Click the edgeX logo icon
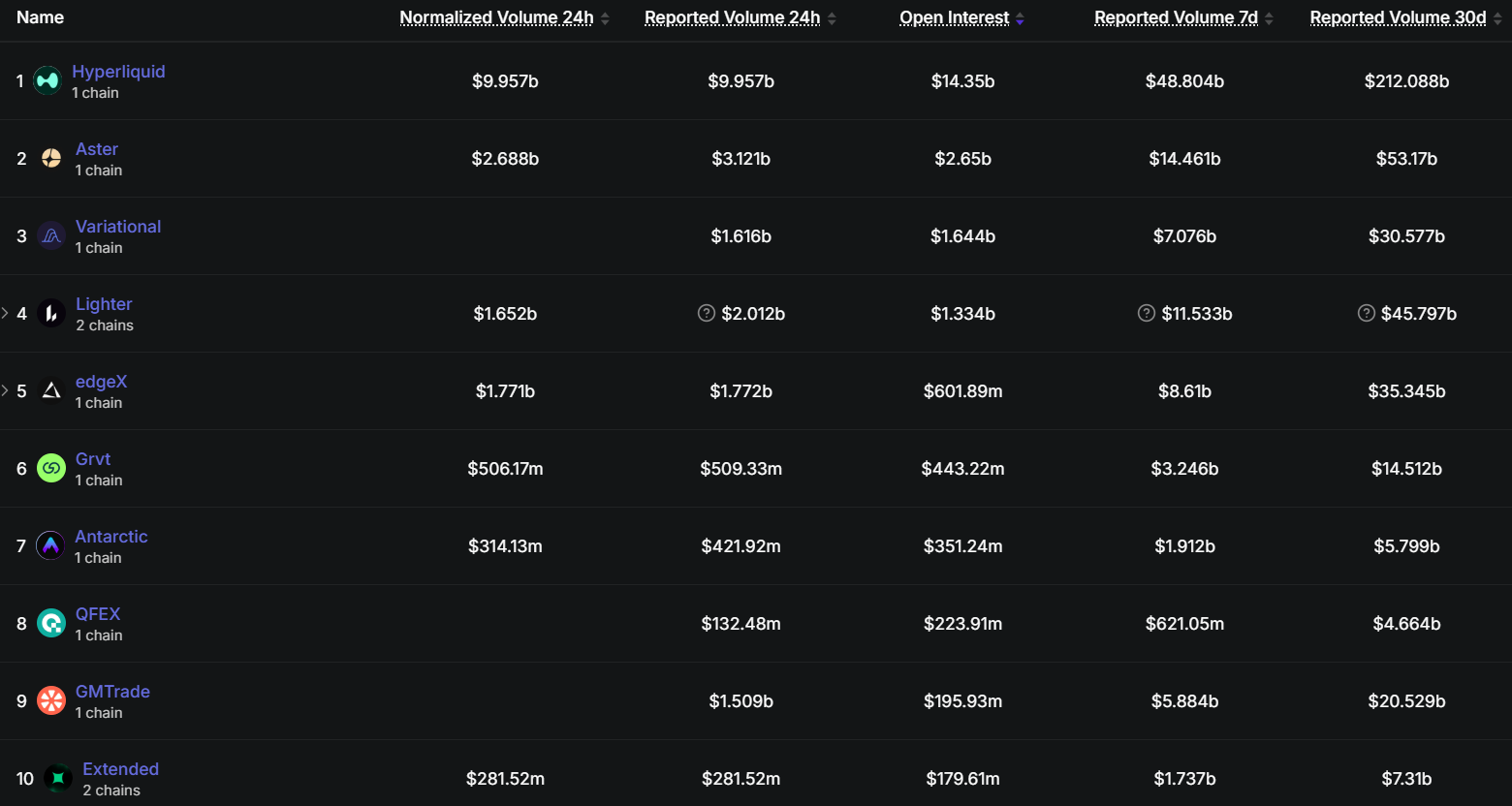Viewport: 1512px width, 806px height. pyautogui.click(x=51, y=390)
